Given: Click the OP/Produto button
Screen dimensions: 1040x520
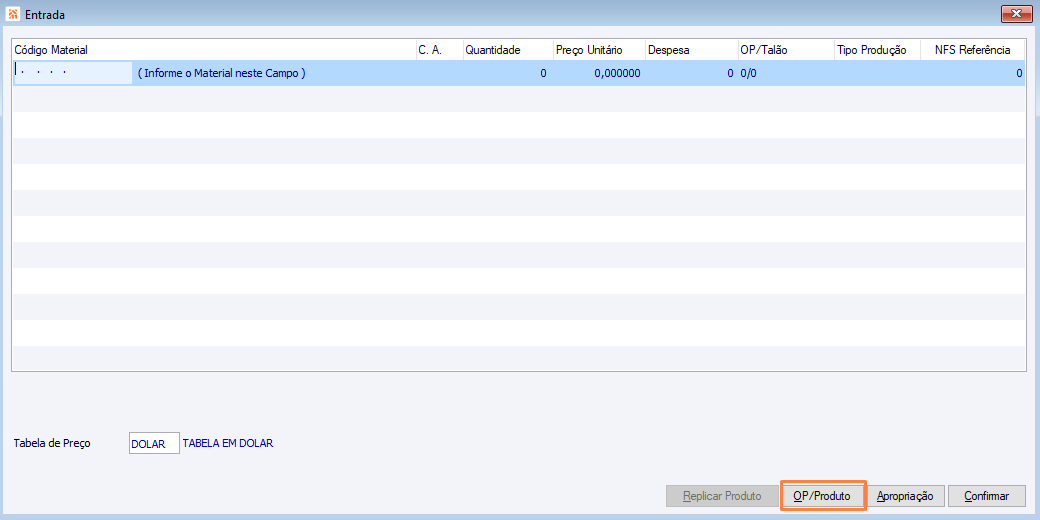Looking at the screenshot, I should coord(823,495).
